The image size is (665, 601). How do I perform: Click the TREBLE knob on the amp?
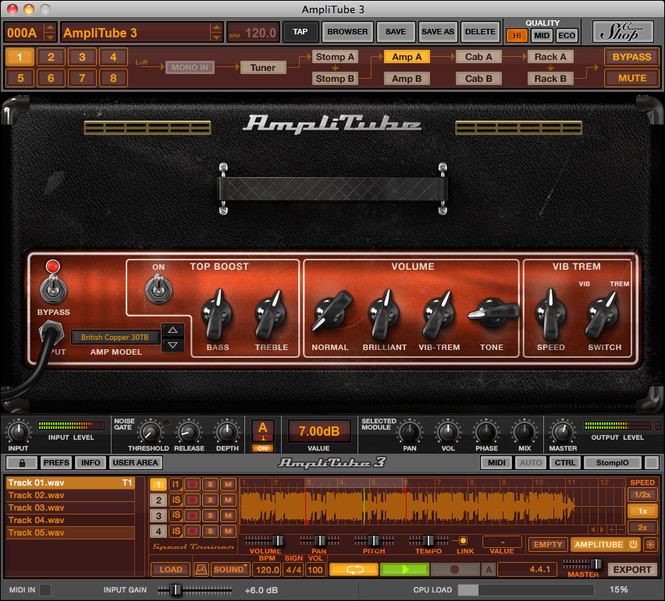pyautogui.click(x=271, y=315)
